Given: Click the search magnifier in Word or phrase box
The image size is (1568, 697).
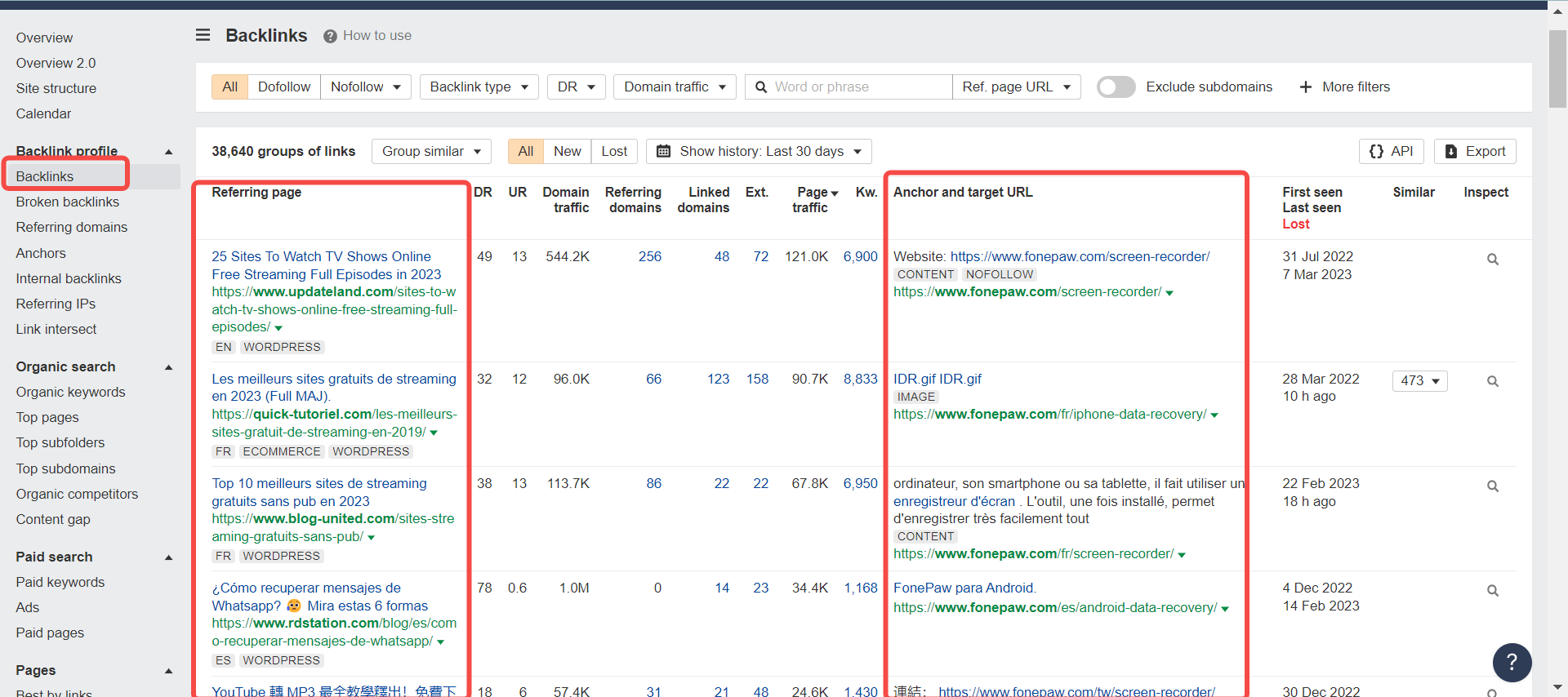Looking at the screenshot, I should pyautogui.click(x=760, y=87).
